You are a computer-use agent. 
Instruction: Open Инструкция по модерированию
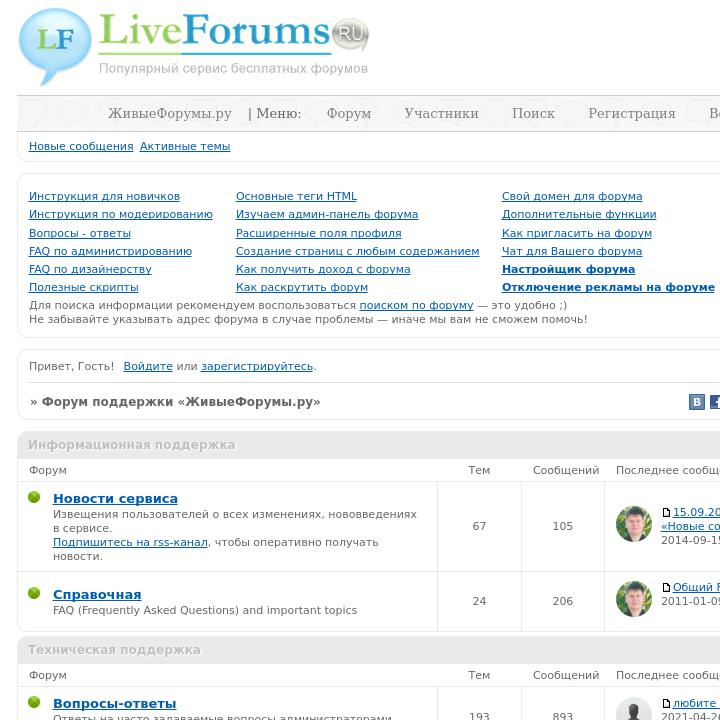click(x=121, y=214)
